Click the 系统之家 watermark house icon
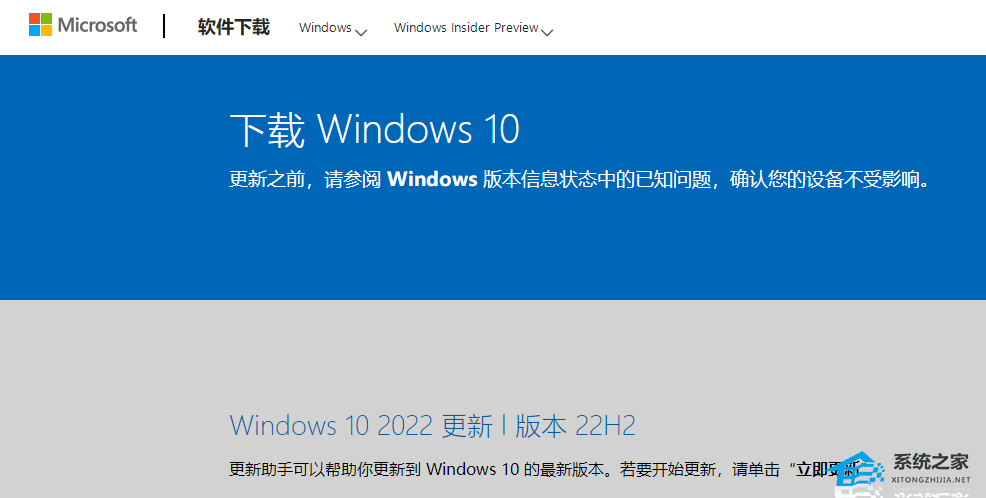986x498 pixels. tap(855, 474)
